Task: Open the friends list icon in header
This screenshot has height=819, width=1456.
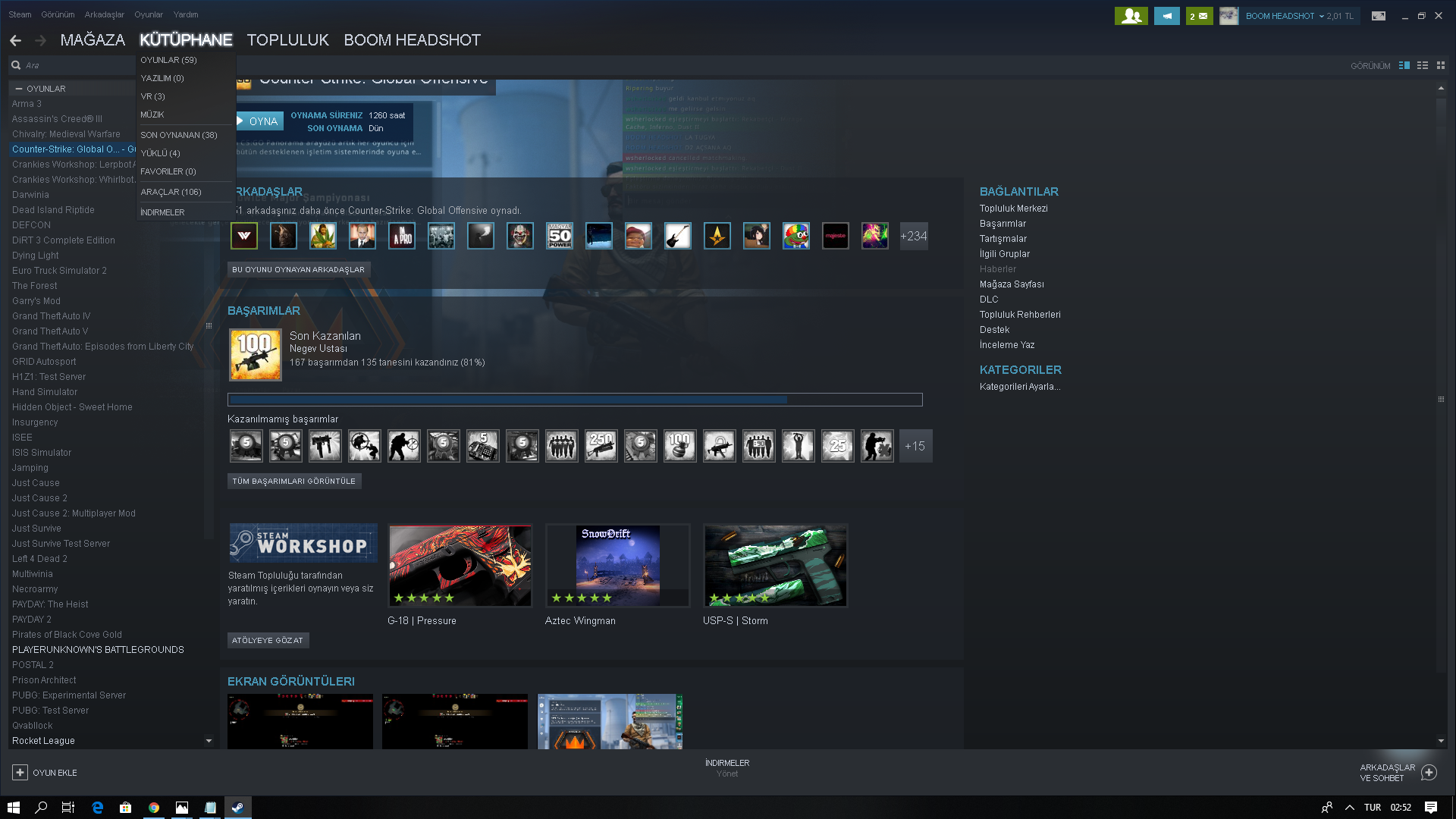Action: (1131, 16)
